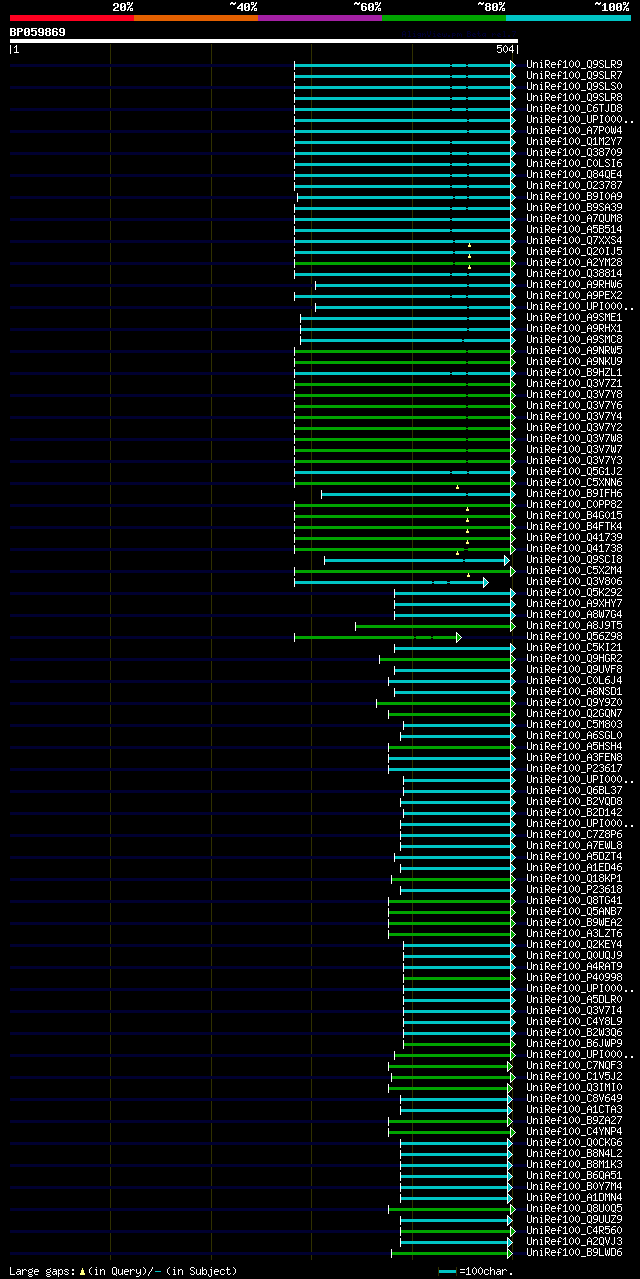The image size is (640, 1279).
Task: Select hit label UniRef100_Q8TG41
Action: pos(574,900)
